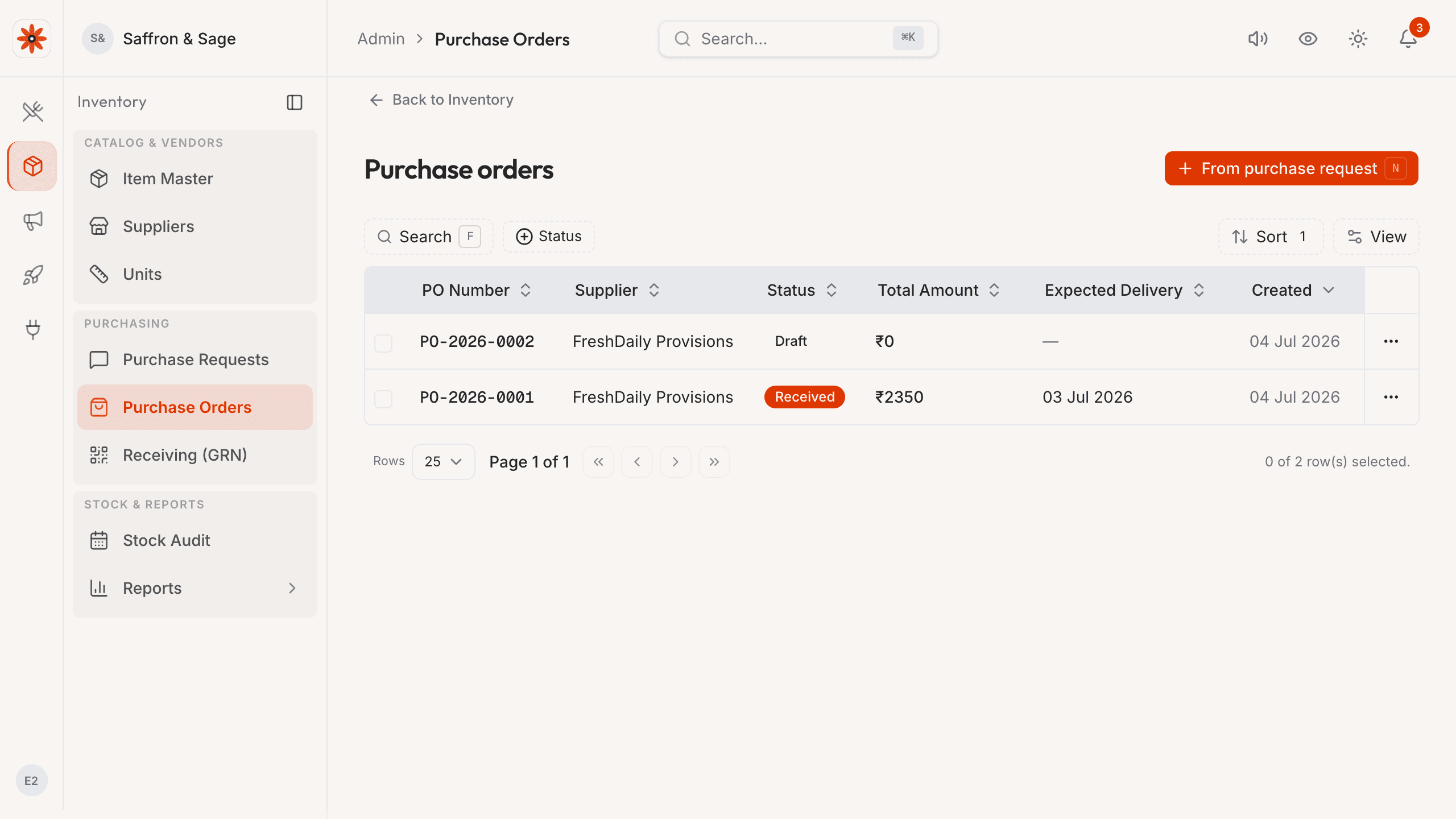Click FreshDaily Provisions in the PO-2026-0002 row
1456x819 pixels.
653,341
